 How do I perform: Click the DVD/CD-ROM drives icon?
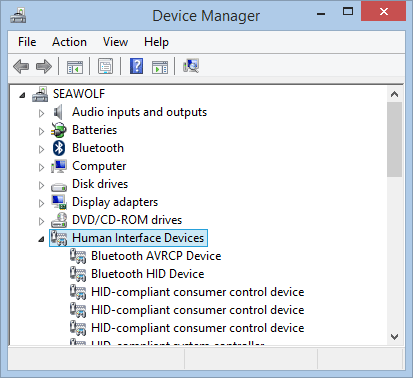coord(59,220)
